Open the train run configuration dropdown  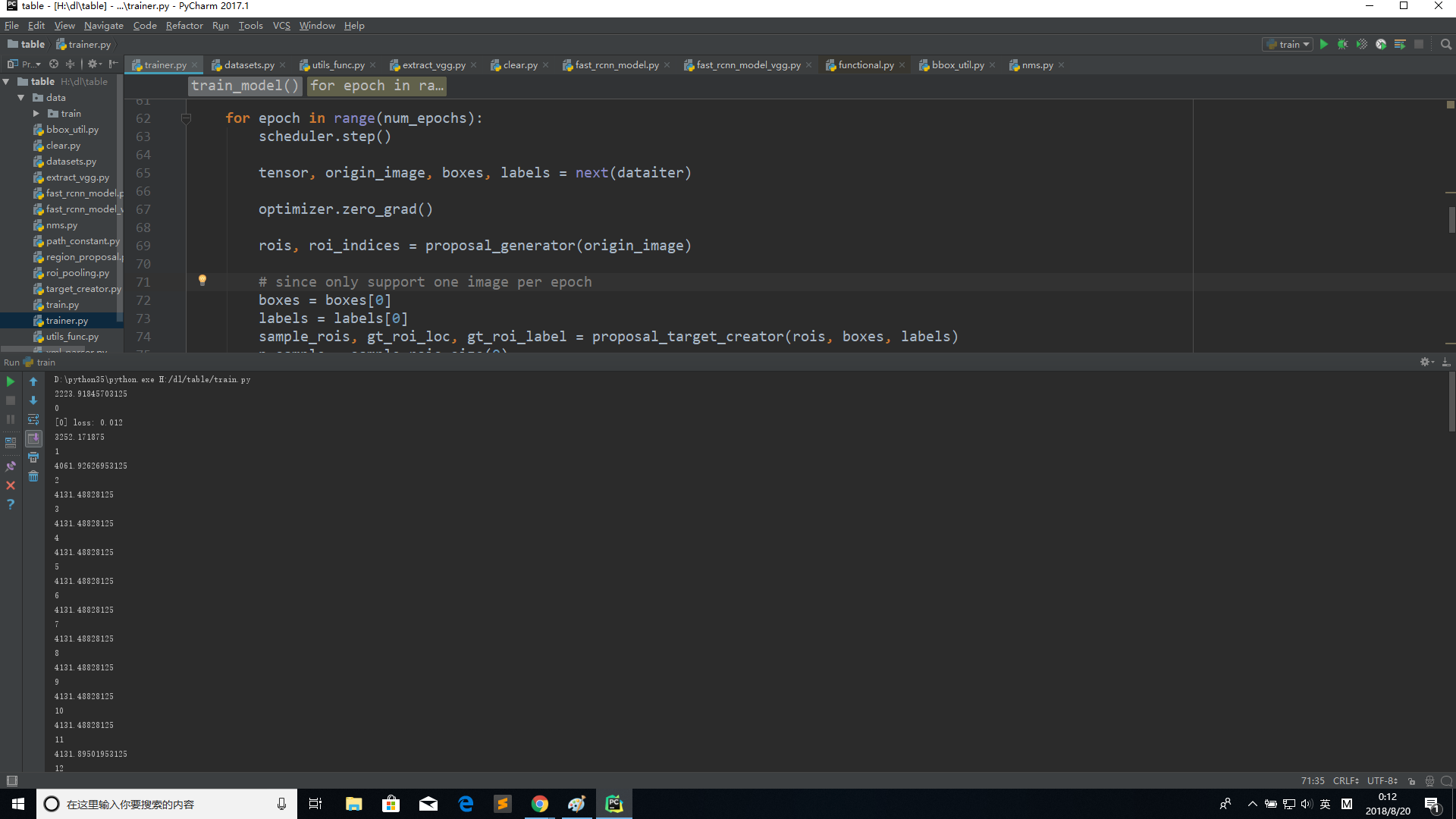[x=1288, y=45]
